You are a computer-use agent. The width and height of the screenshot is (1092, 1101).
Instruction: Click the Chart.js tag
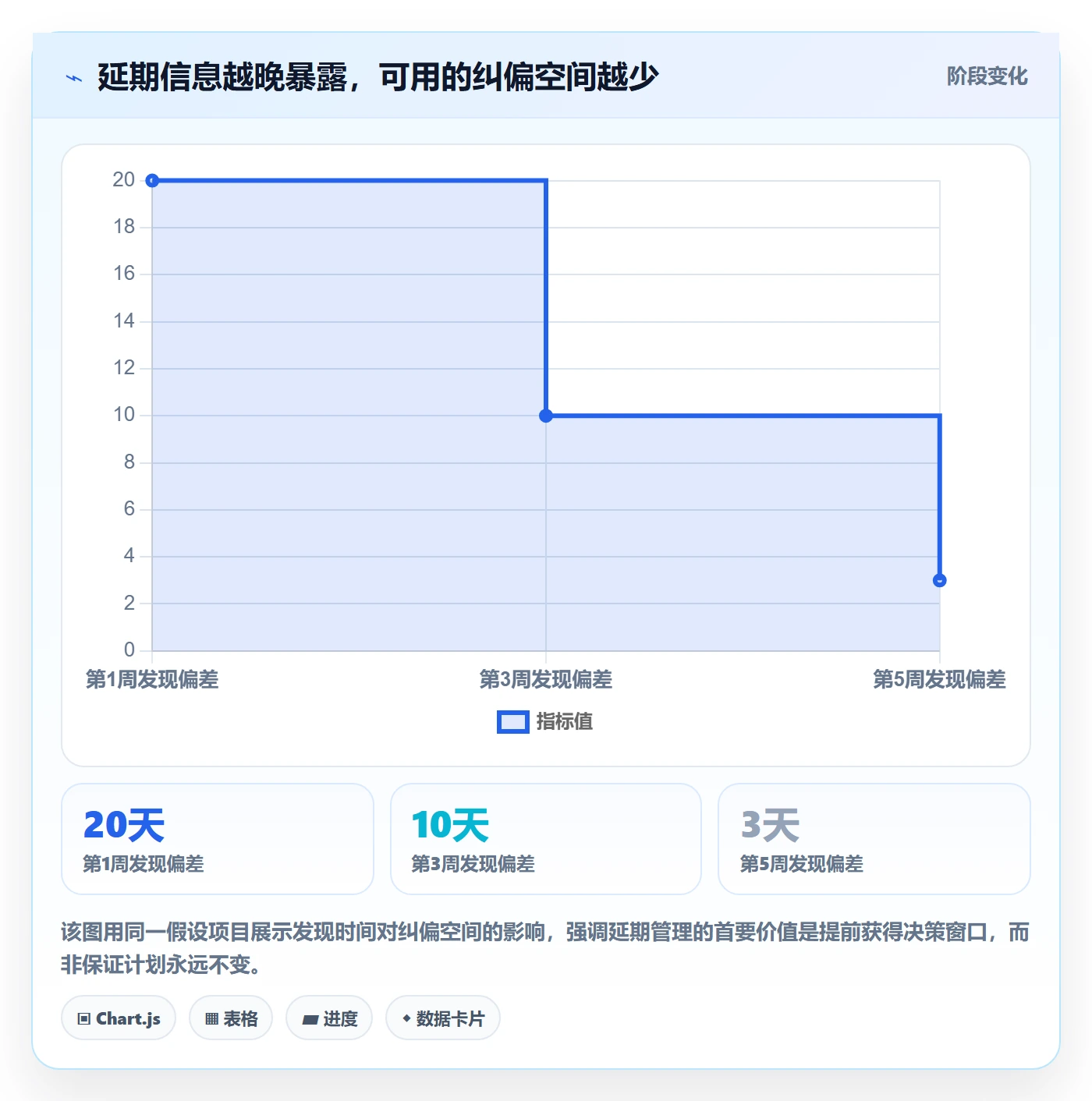119,1018
